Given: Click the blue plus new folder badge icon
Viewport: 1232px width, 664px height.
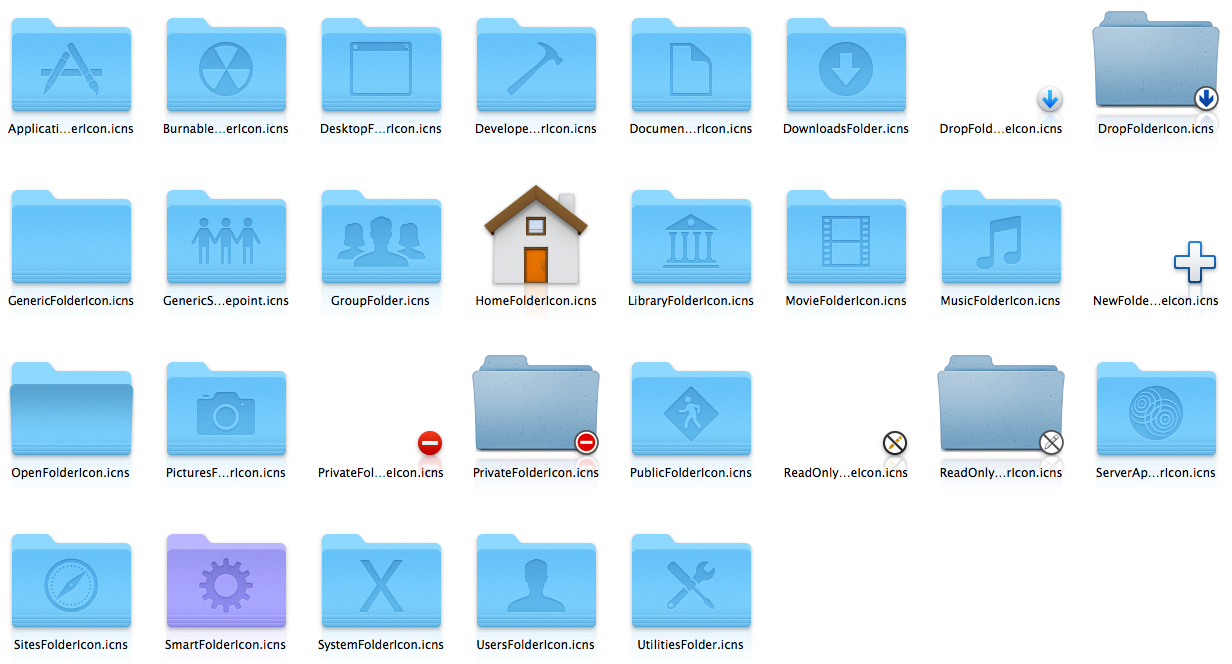Looking at the screenshot, I should click(x=1194, y=263).
